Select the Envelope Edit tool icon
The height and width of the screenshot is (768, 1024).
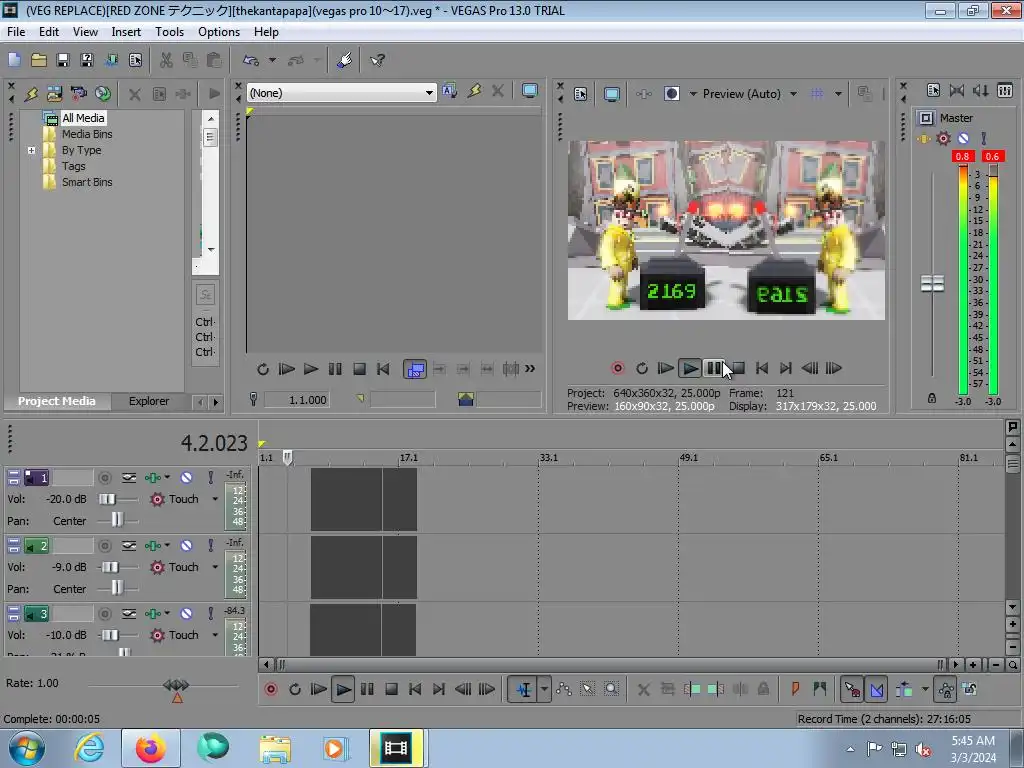pyautogui.click(x=564, y=689)
